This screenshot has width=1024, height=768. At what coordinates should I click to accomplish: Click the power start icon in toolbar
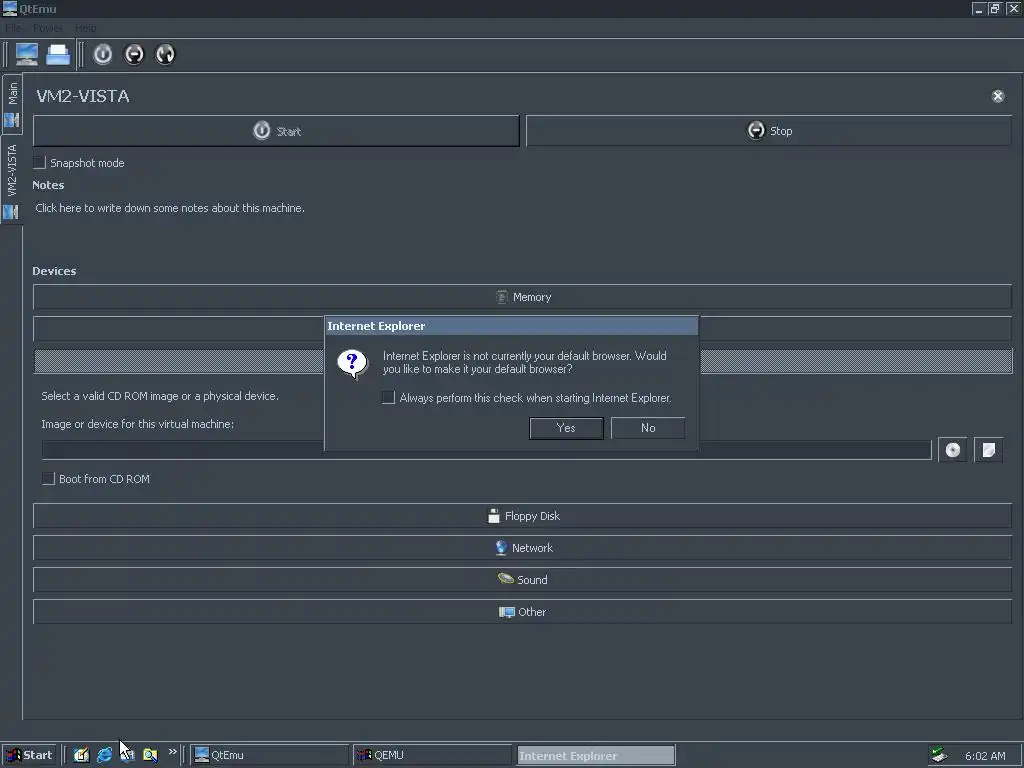103,54
